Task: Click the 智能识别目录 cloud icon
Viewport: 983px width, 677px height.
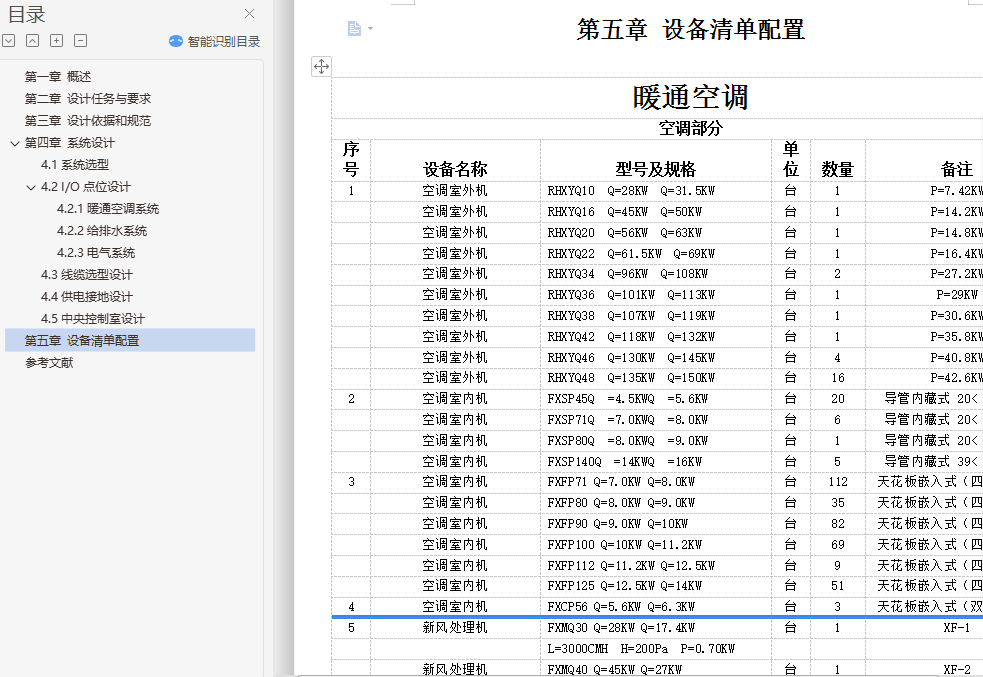Action: 176,41
